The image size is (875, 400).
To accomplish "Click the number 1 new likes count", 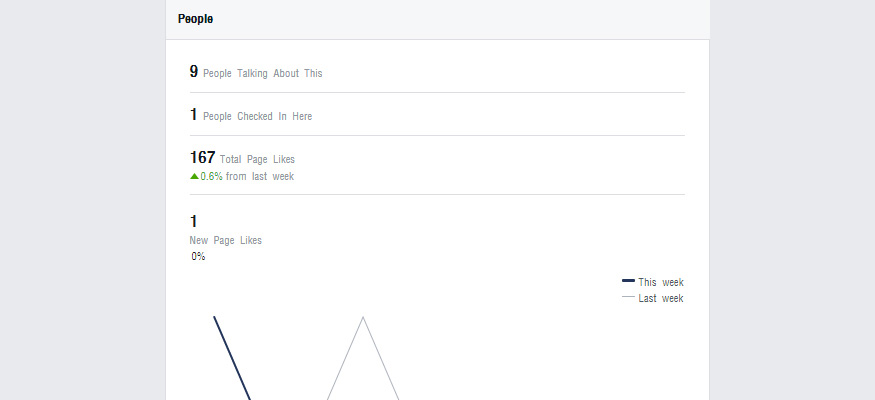I will click(x=193, y=221).
